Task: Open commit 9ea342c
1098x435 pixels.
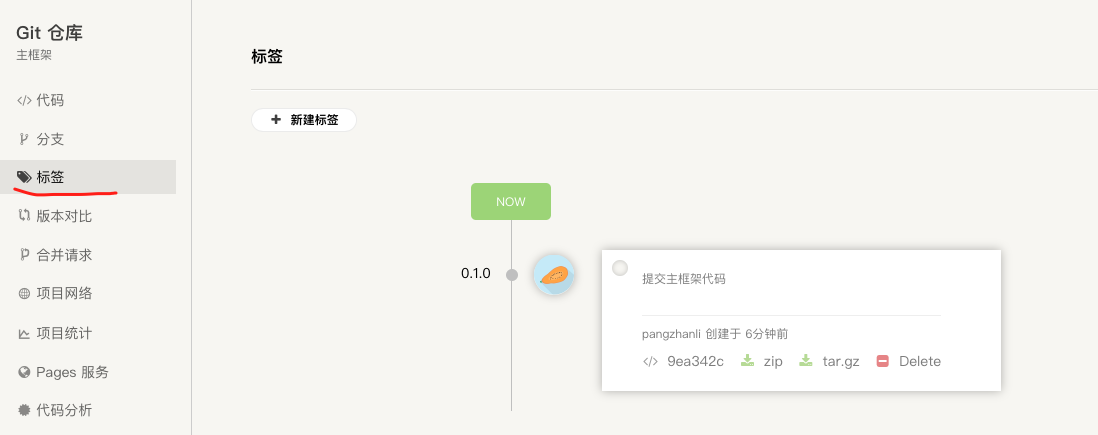Action: pyautogui.click(x=683, y=361)
